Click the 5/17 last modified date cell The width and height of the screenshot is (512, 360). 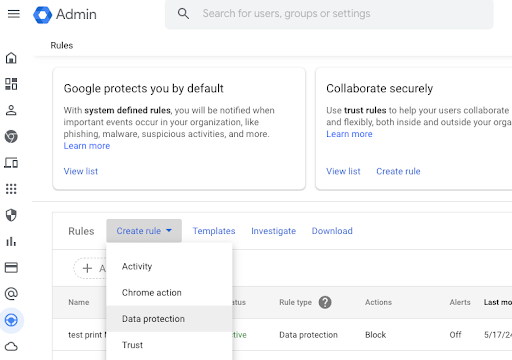point(498,335)
